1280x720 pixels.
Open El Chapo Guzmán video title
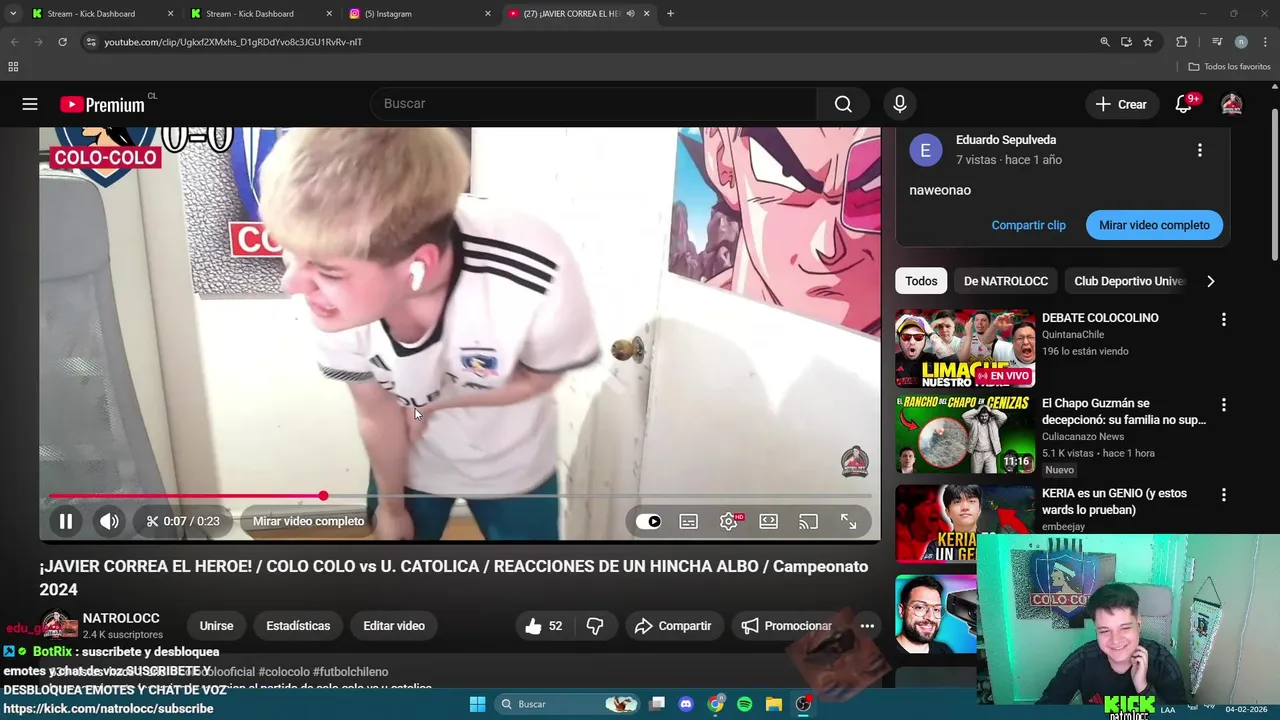pos(1124,411)
